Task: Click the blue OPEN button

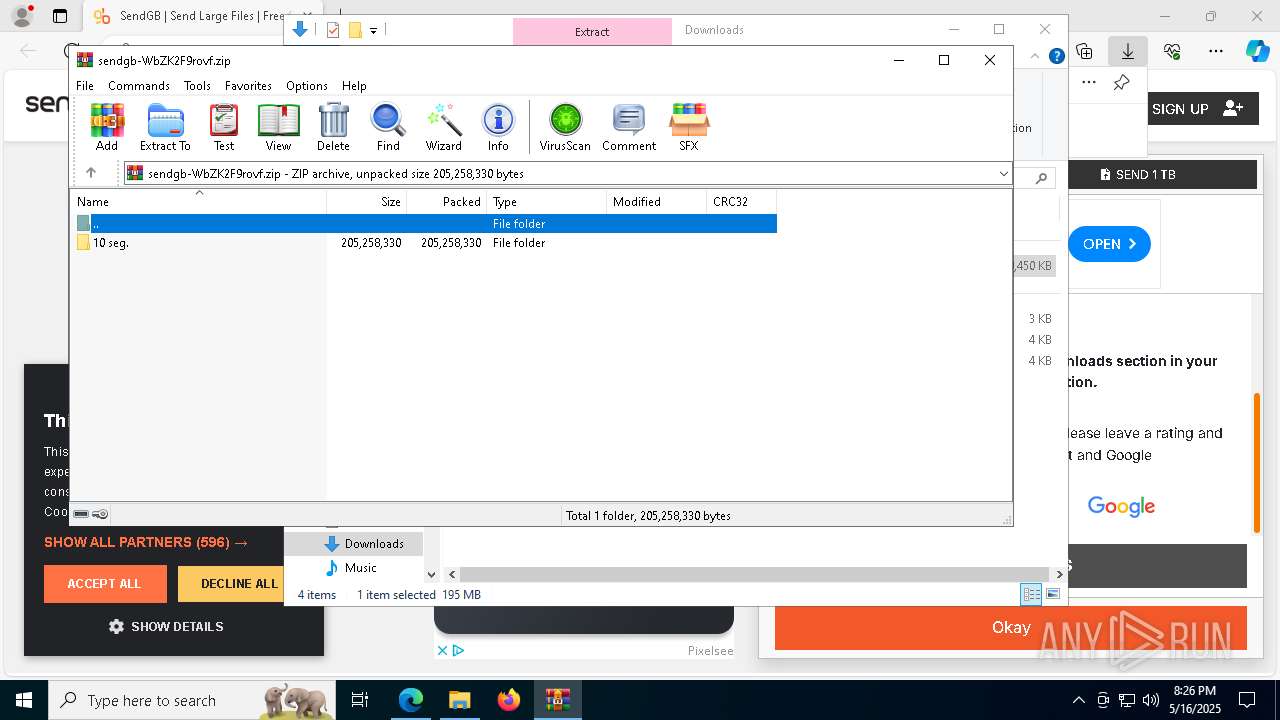Action: [1109, 244]
